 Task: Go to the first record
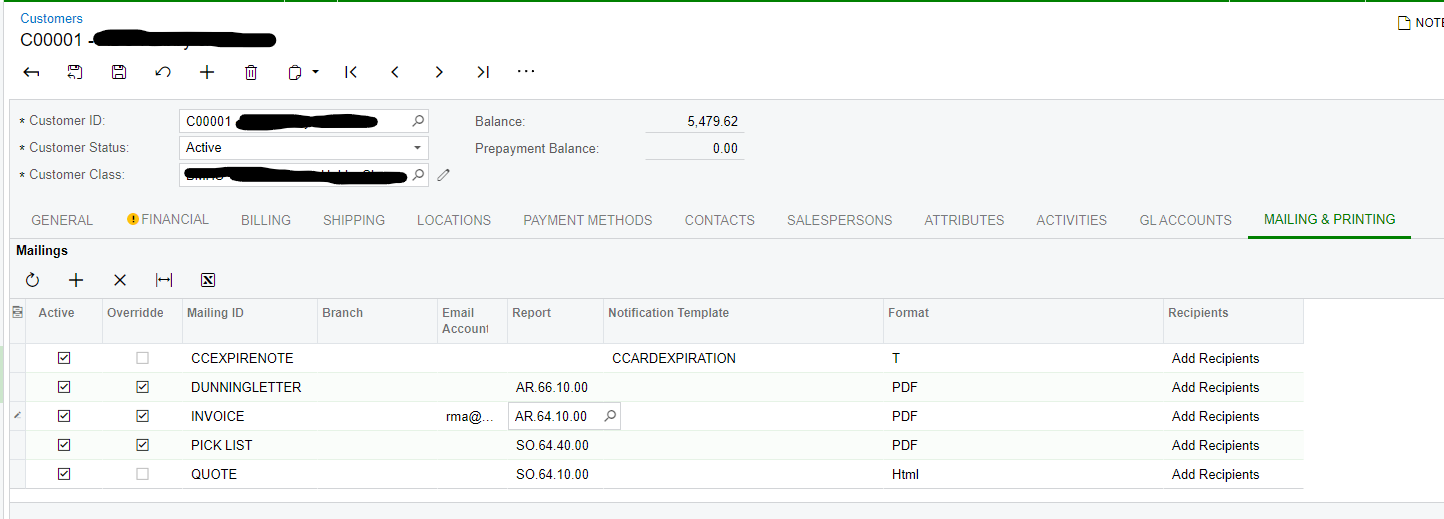[351, 72]
